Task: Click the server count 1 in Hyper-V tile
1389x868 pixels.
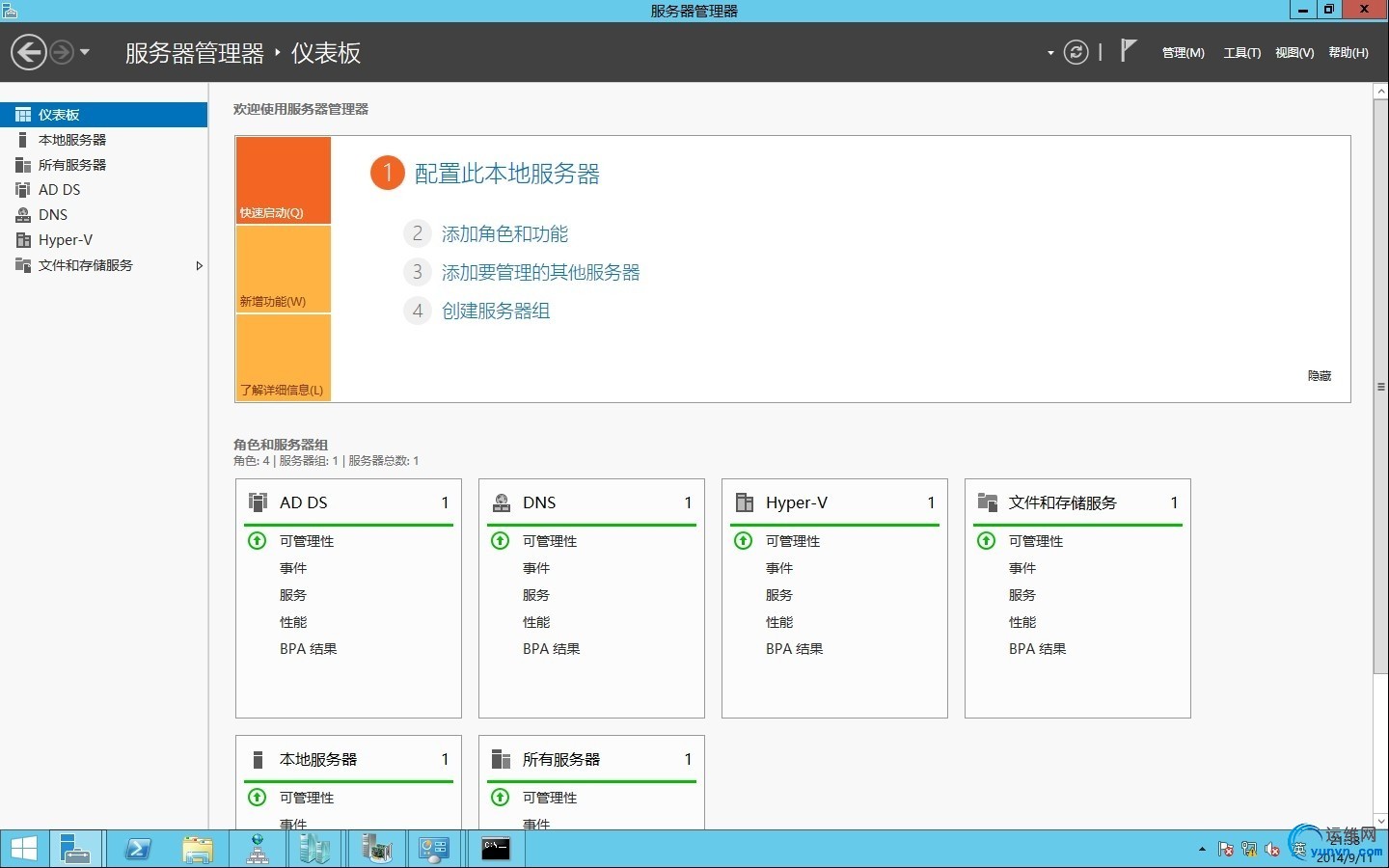Action: (931, 502)
